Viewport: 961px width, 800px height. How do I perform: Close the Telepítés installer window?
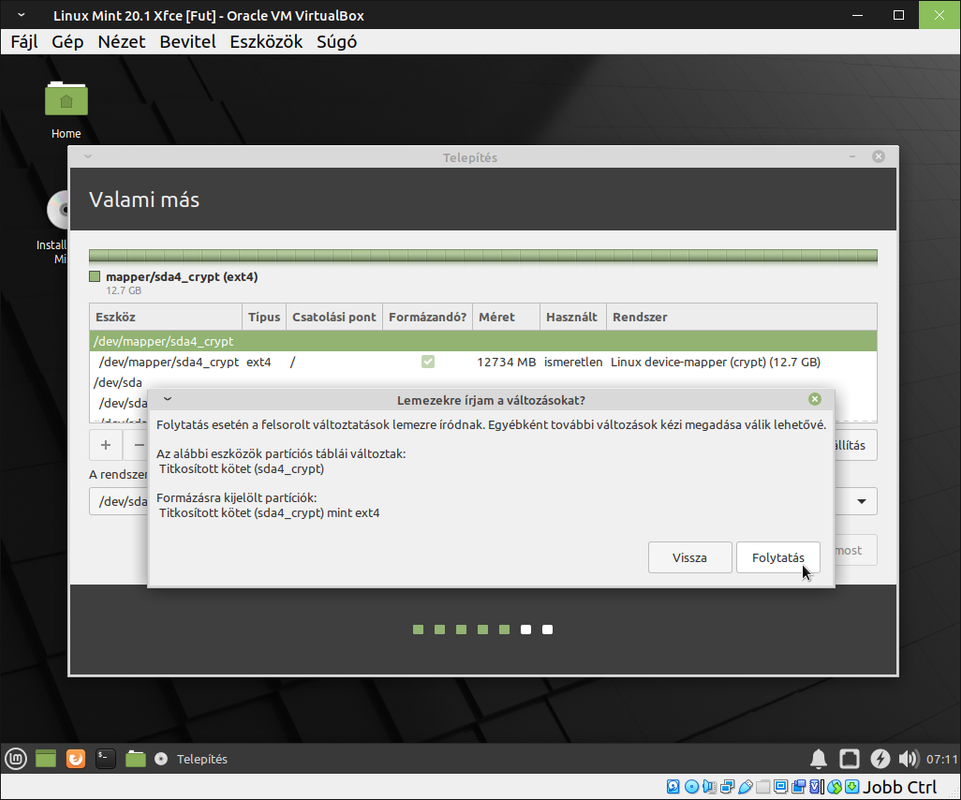878,156
